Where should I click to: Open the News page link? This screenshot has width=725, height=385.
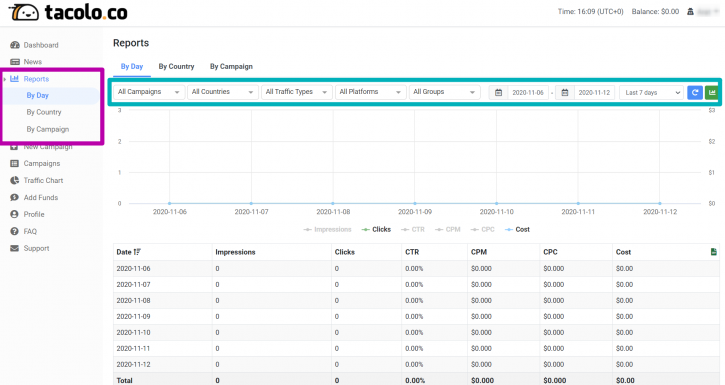point(33,61)
